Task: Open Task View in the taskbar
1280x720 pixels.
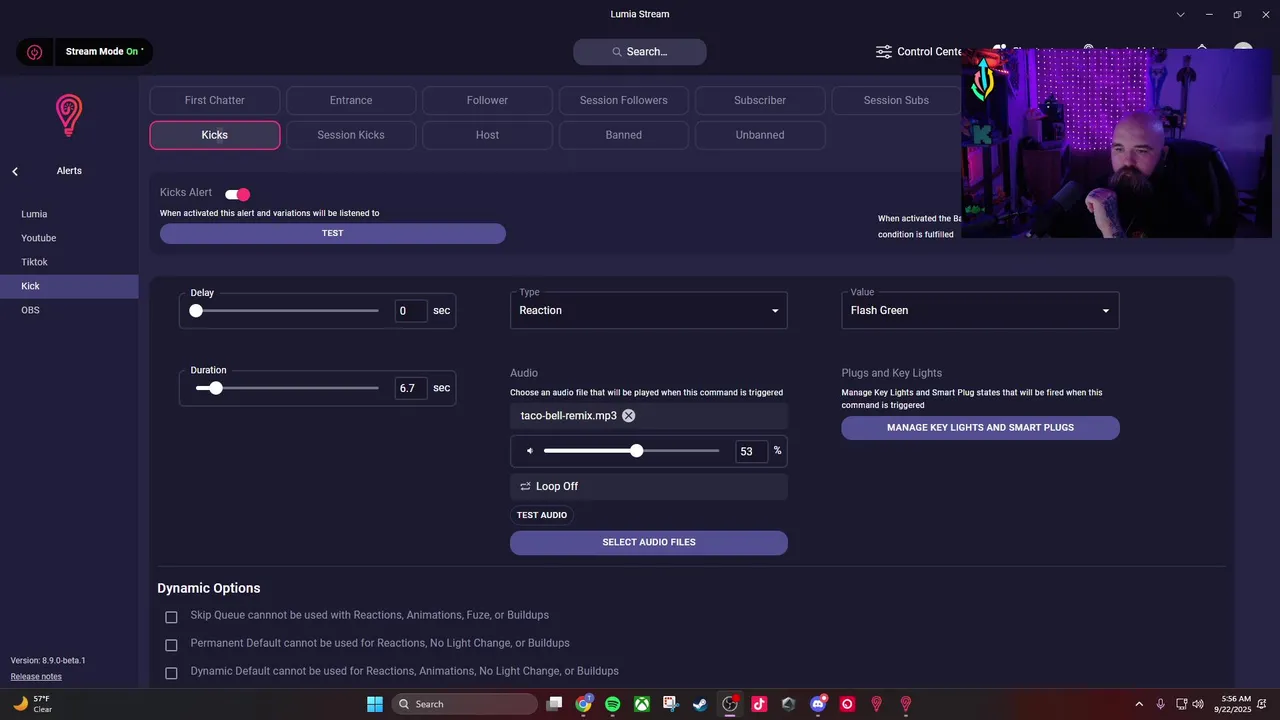Action: [554, 704]
